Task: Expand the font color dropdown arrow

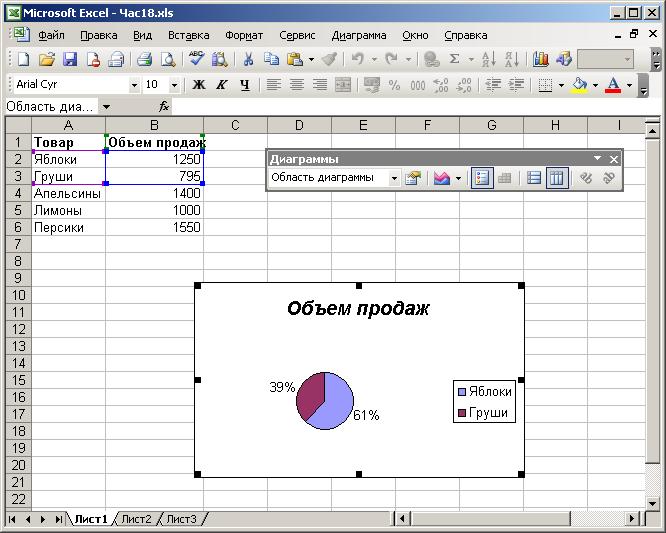Action: 629,85
